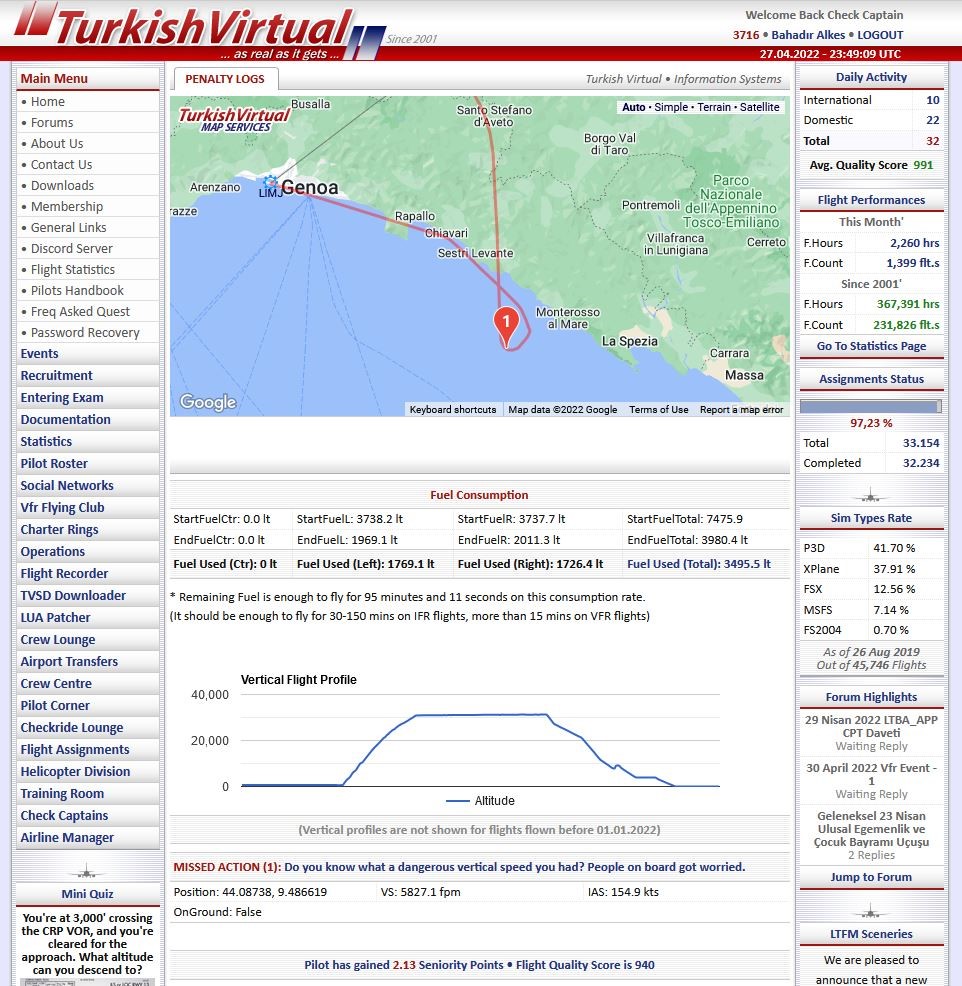962x986 pixels.
Task: Open LUA Patcher section
Action: click(x=87, y=618)
